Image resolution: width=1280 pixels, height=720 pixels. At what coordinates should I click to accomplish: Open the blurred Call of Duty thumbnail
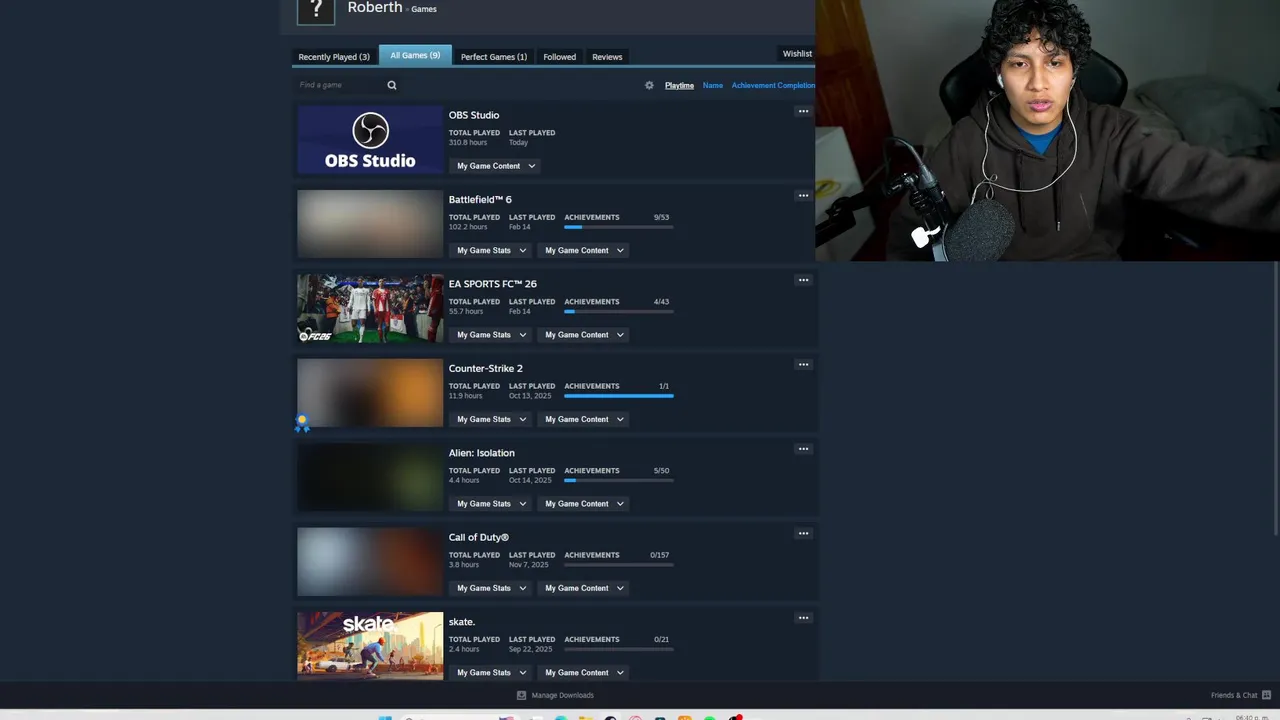370,562
